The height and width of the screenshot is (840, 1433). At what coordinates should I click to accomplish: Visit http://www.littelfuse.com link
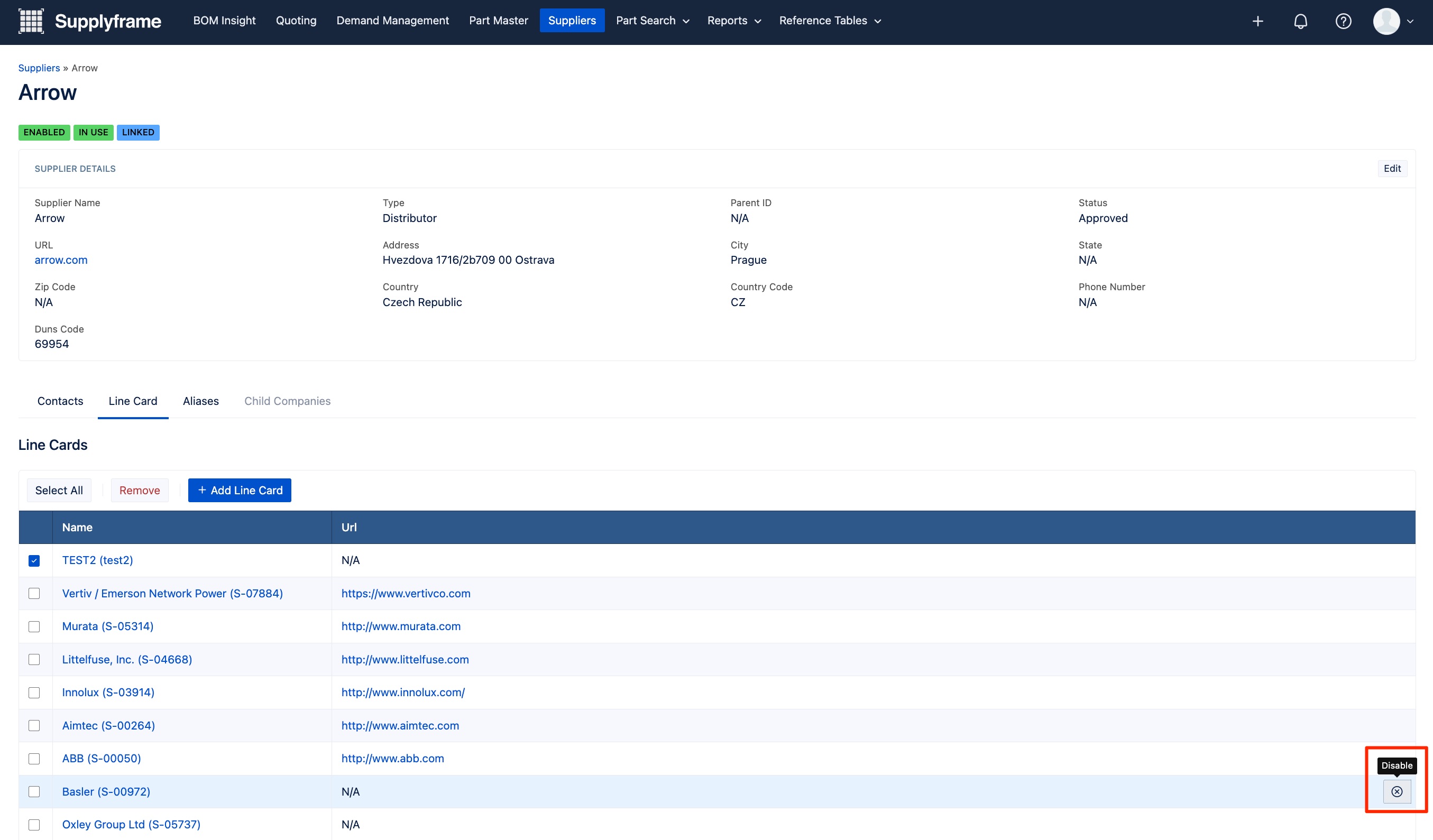coord(405,659)
